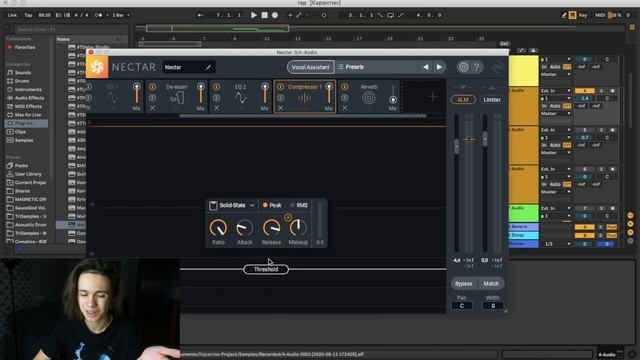The height and width of the screenshot is (360, 640).
Task: Open Nectar help question mark icon
Action: tap(476, 67)
